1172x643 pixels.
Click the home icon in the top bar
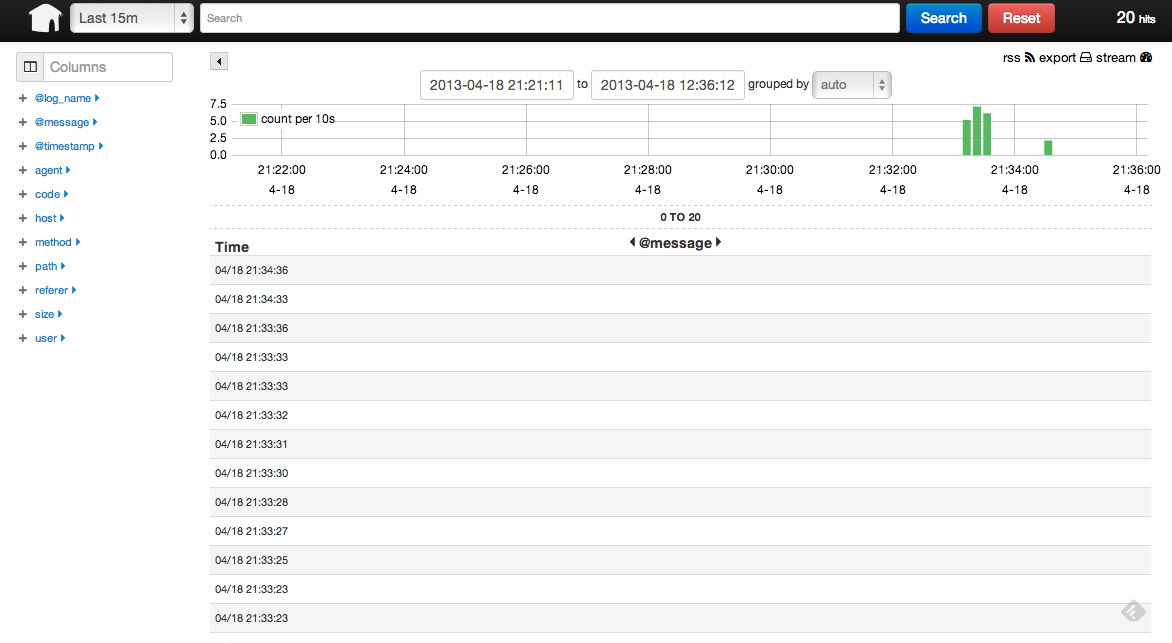click(x=44, y=17)
